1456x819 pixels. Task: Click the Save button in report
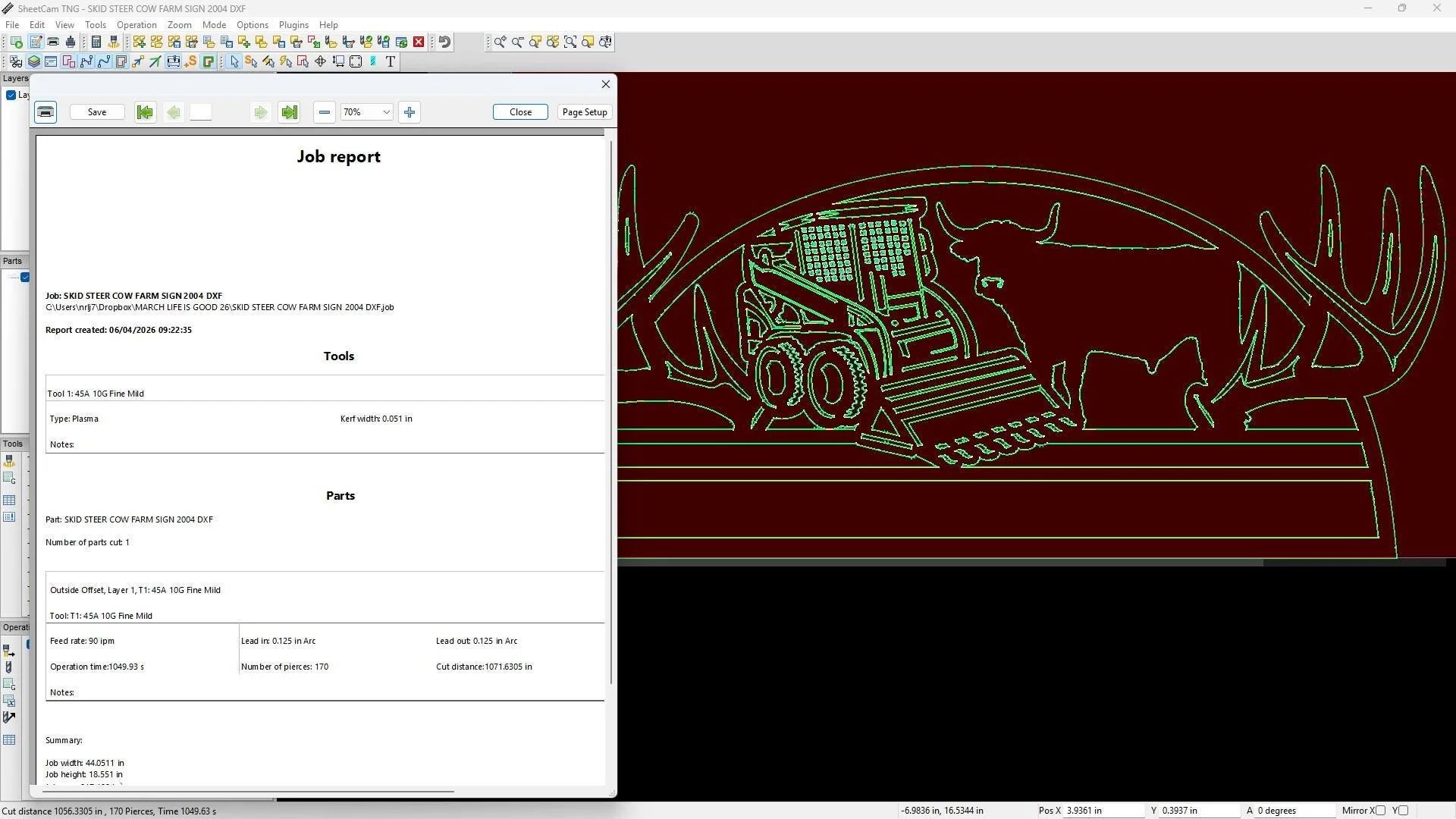(x=97, y=112)
